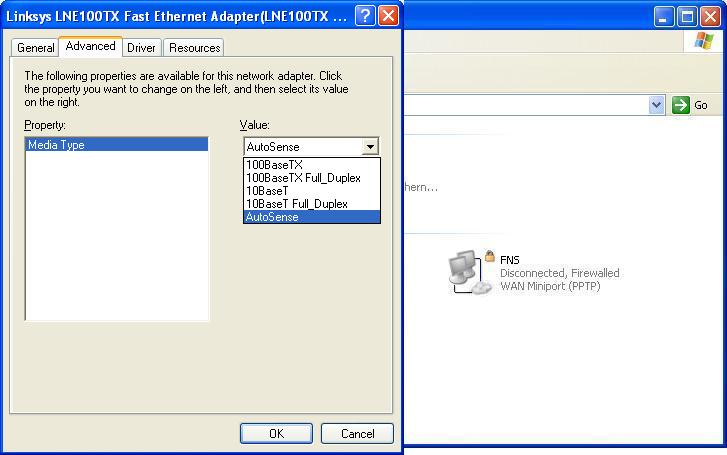727x455 pixels.
Task: Expand the address bar dropdown arrow
Action: [657, 105]
